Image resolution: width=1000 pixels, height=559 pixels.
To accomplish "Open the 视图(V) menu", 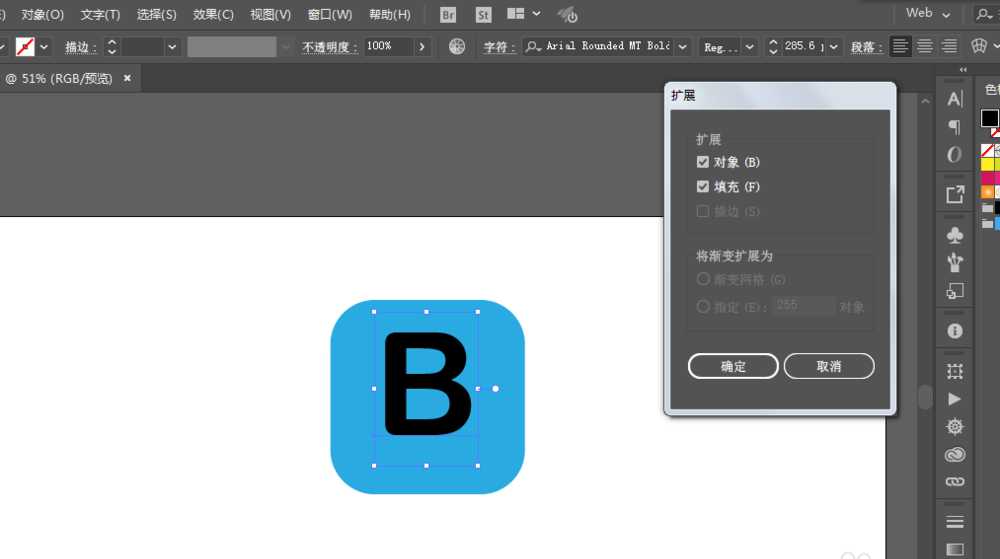I will [270, 14].
